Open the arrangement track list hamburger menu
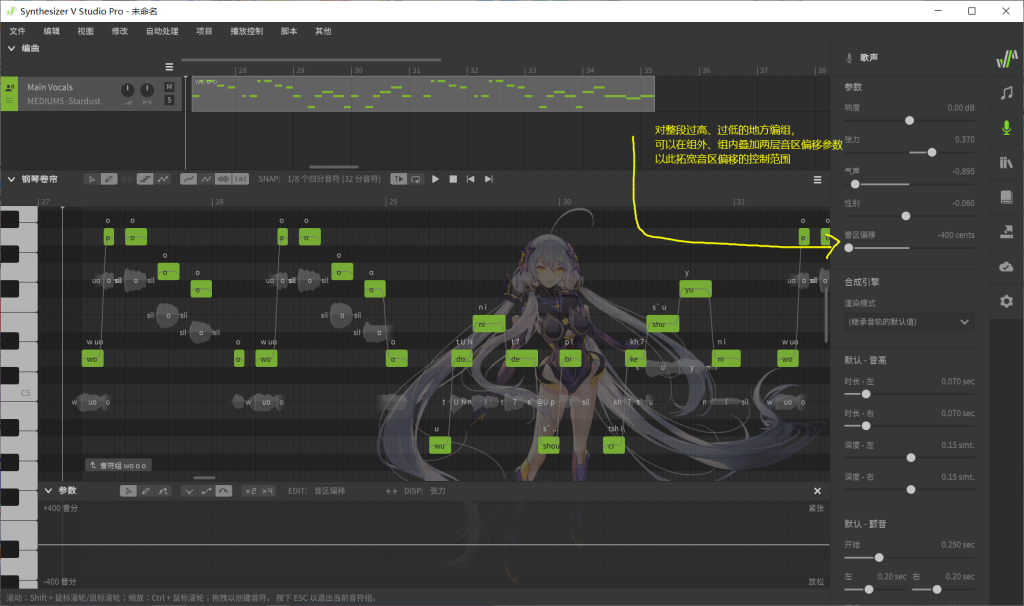 tap(169, 67)
